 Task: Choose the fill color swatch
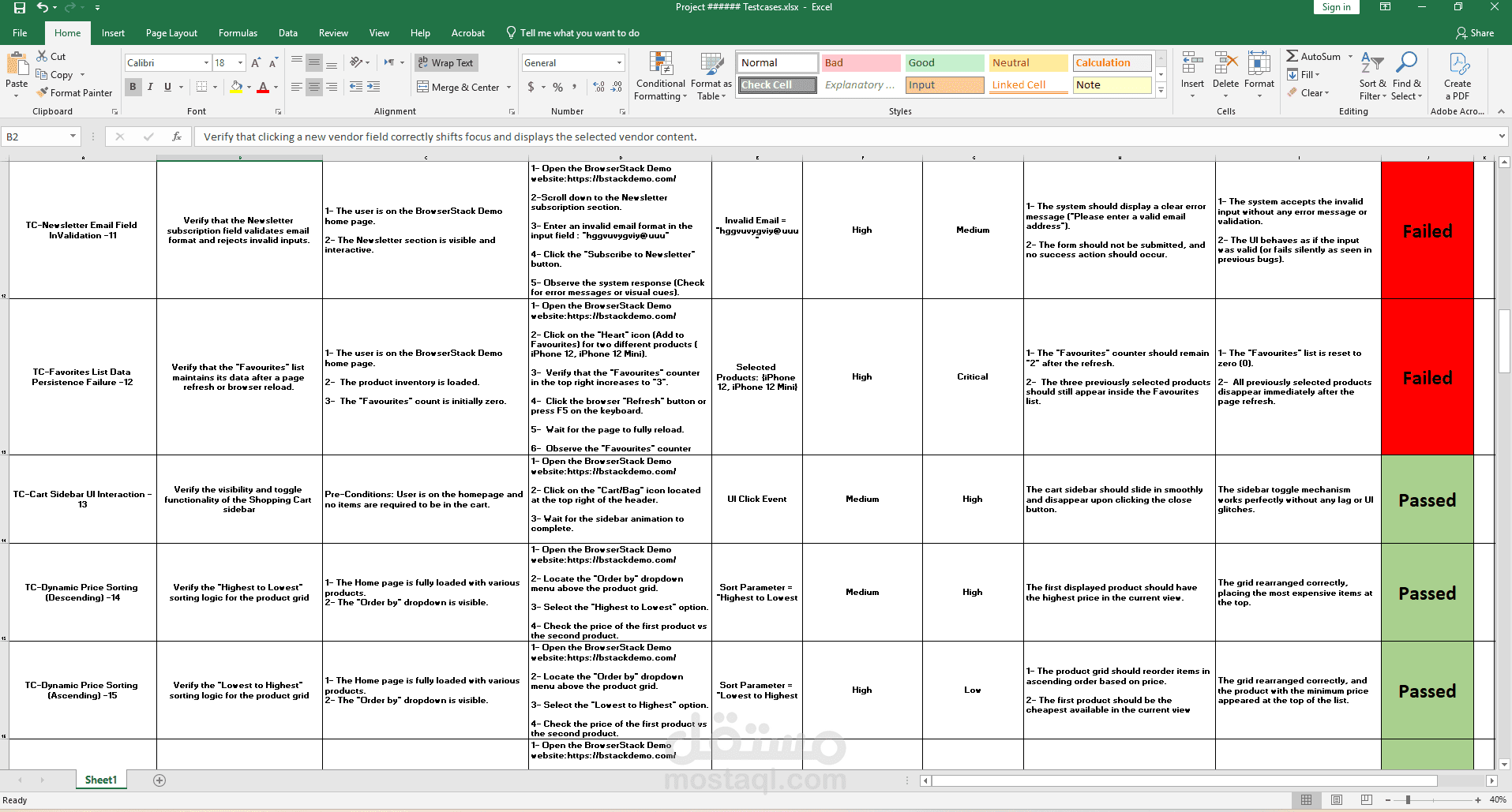click(236, 87)
